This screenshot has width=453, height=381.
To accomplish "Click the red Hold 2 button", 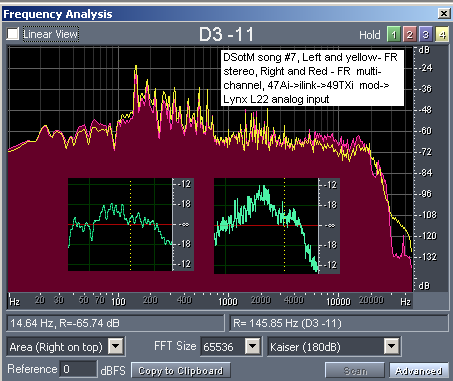I will [410, 34].
